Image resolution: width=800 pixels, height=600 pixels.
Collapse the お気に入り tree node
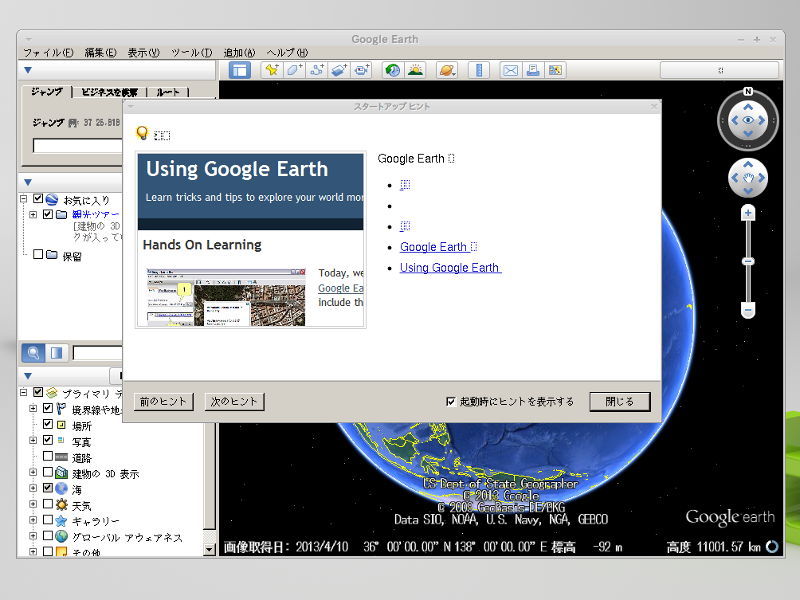coord(23,198)
